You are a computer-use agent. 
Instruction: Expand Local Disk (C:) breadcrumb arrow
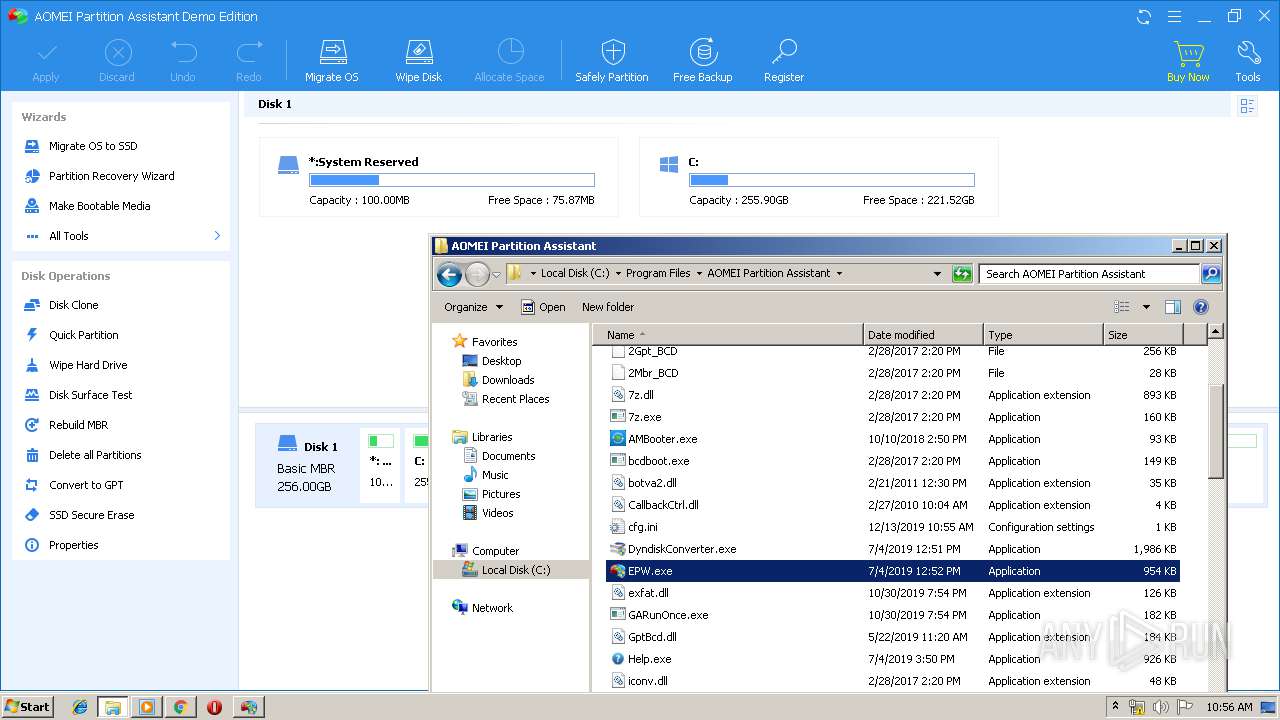coord(618,274)
